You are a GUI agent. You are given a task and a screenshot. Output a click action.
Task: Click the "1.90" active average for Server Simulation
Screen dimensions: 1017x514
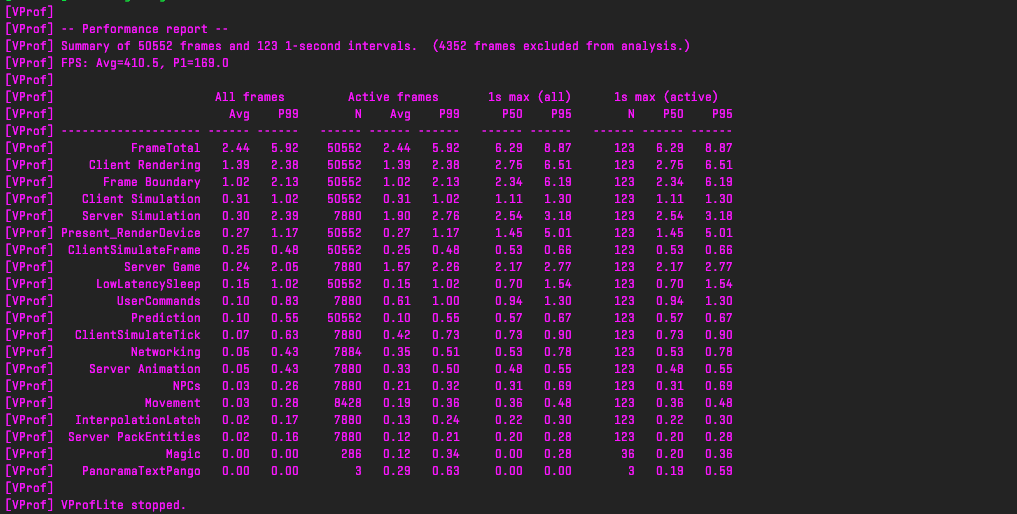[396, 215]
